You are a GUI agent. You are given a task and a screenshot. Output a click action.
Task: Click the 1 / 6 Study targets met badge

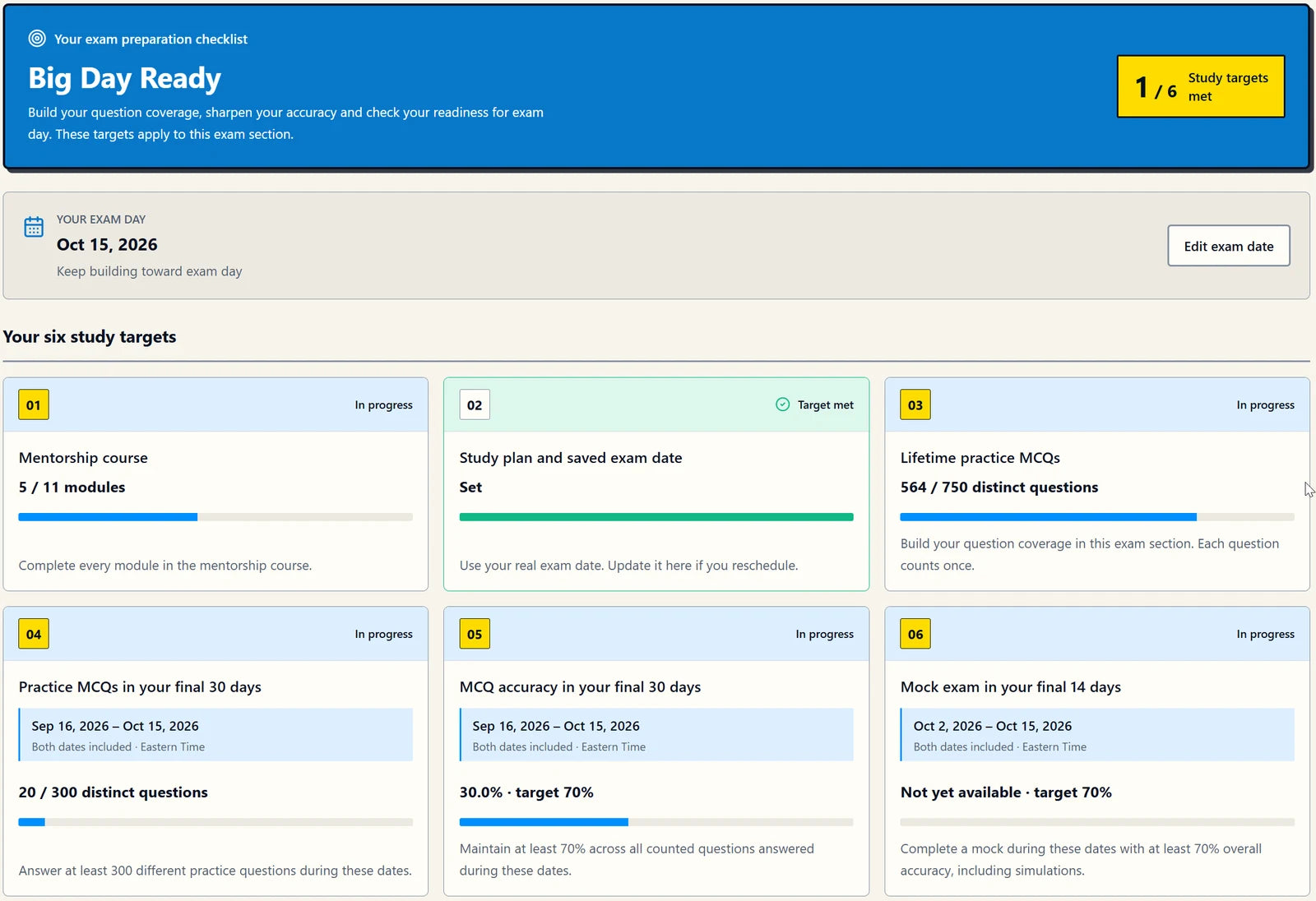(1201, 86)
